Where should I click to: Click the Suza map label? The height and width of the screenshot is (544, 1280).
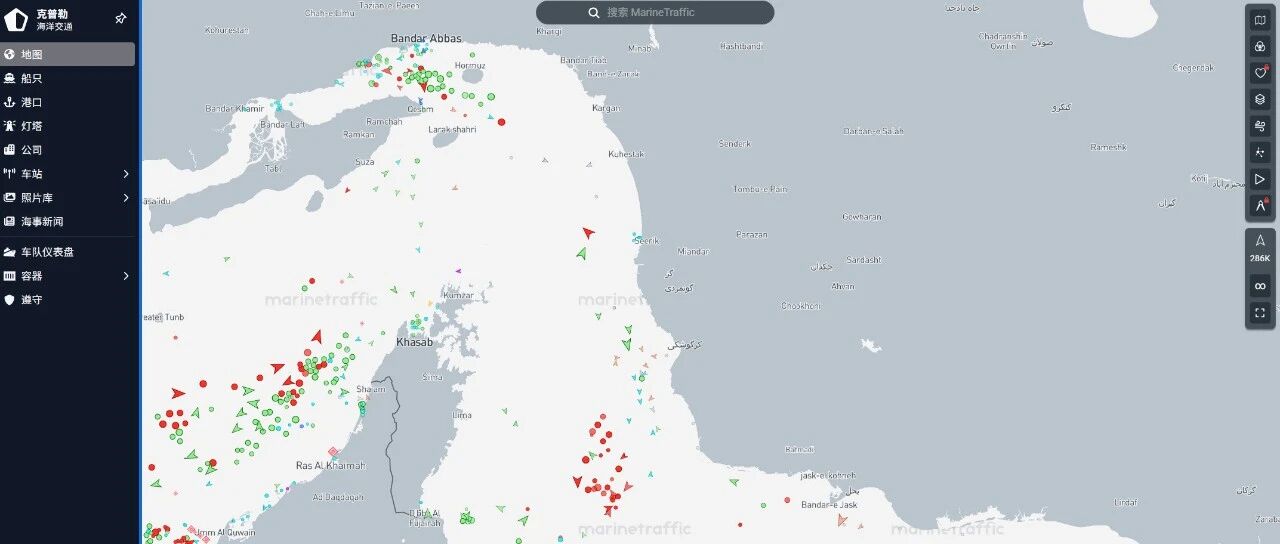pyautogui.click(x=365, y=162)
